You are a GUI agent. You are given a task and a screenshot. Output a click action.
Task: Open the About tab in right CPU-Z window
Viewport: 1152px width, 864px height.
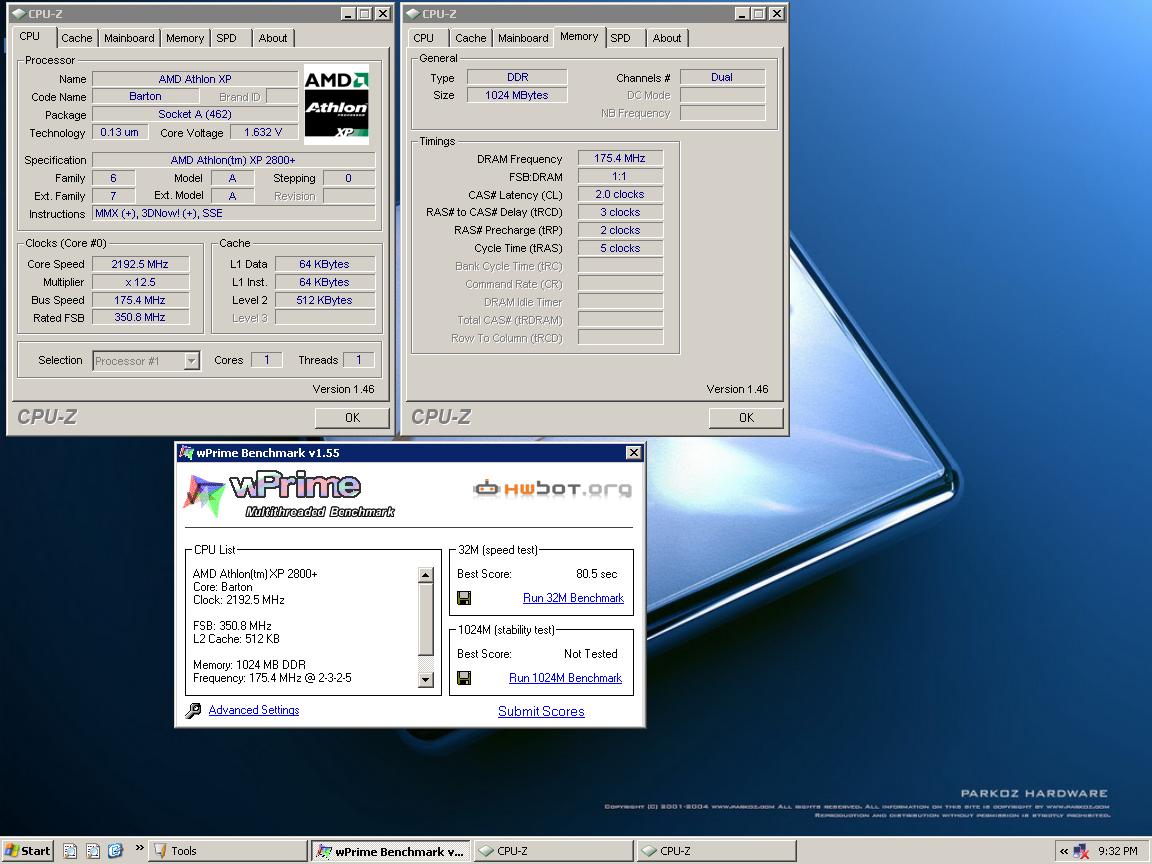[666, 38]
